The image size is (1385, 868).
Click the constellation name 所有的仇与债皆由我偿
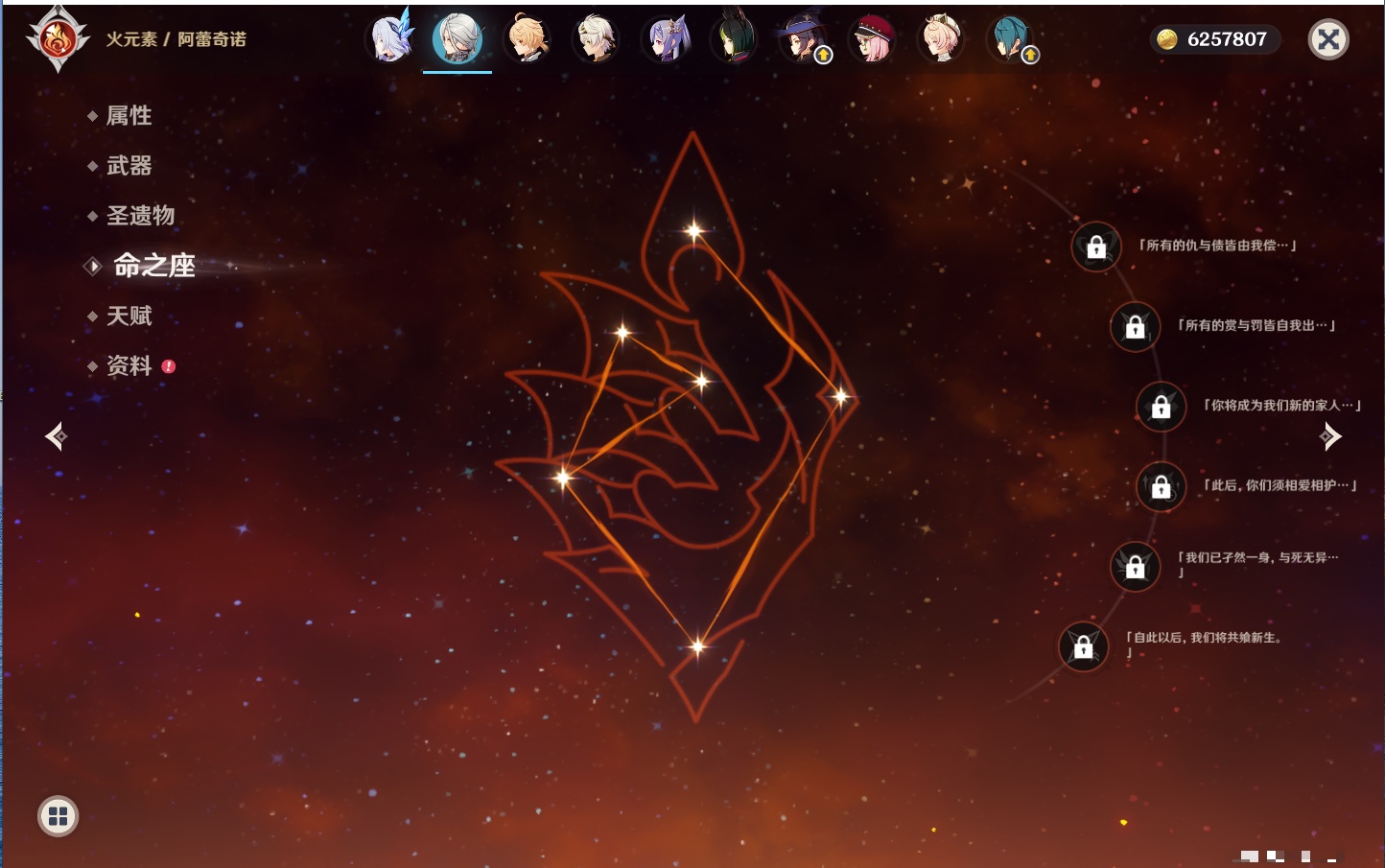pyautogui.click(x=1217, y=246)
